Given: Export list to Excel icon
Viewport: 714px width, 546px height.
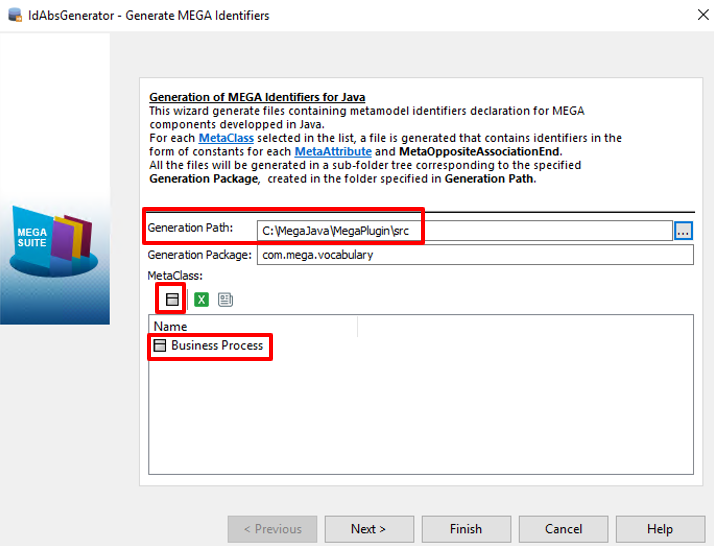Looking at the screenshot, I should pos(201,299).
